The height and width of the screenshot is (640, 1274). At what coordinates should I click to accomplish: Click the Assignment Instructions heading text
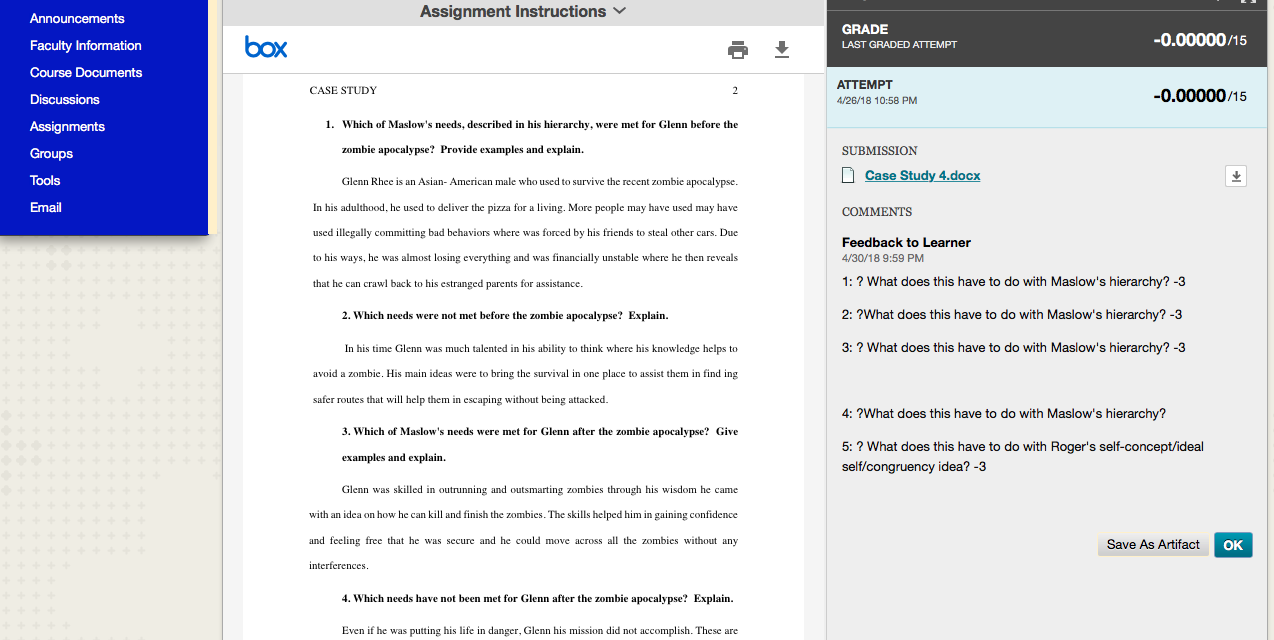[513, 11]
